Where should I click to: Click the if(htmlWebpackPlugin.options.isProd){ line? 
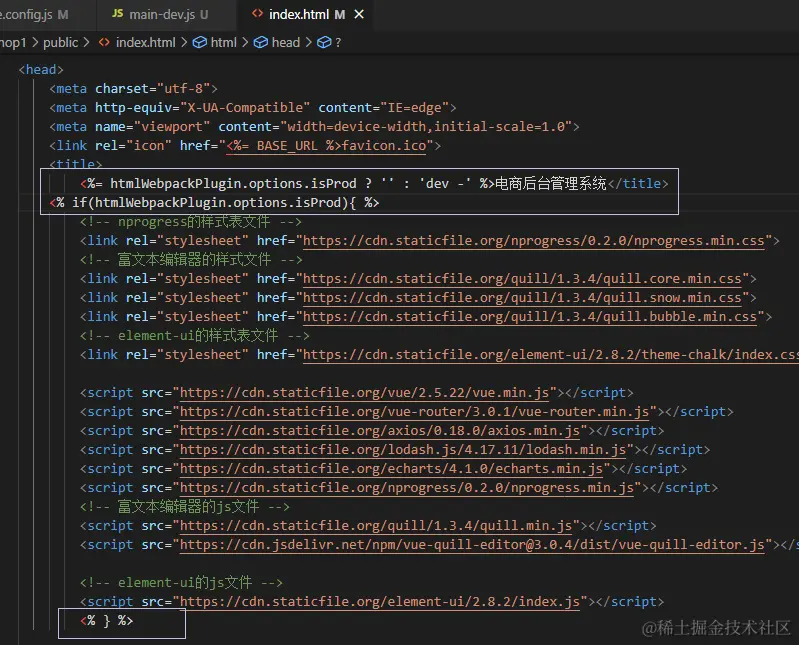pos(214,203)
